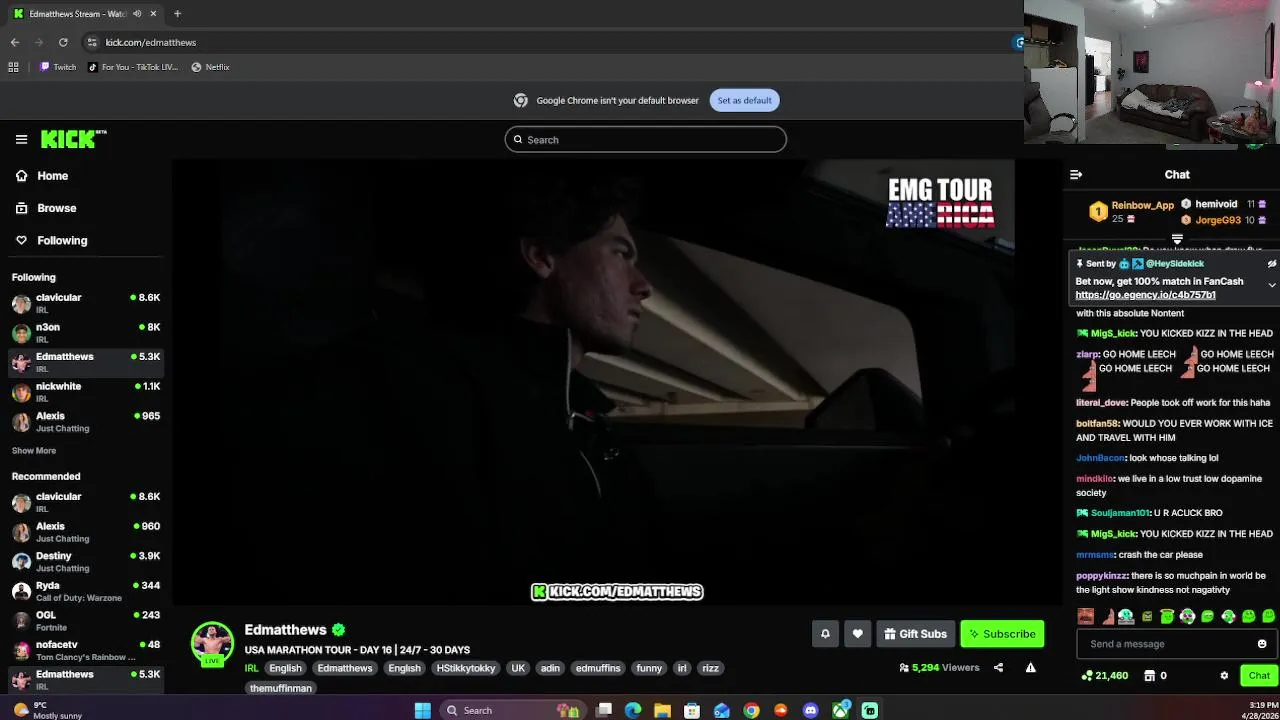
Task: Share the stream
Action: (998, 668)
